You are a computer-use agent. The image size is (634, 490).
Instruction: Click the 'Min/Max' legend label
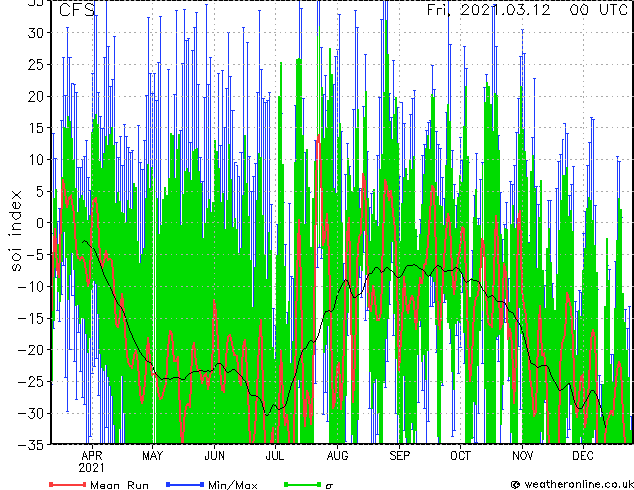[233, 485]
